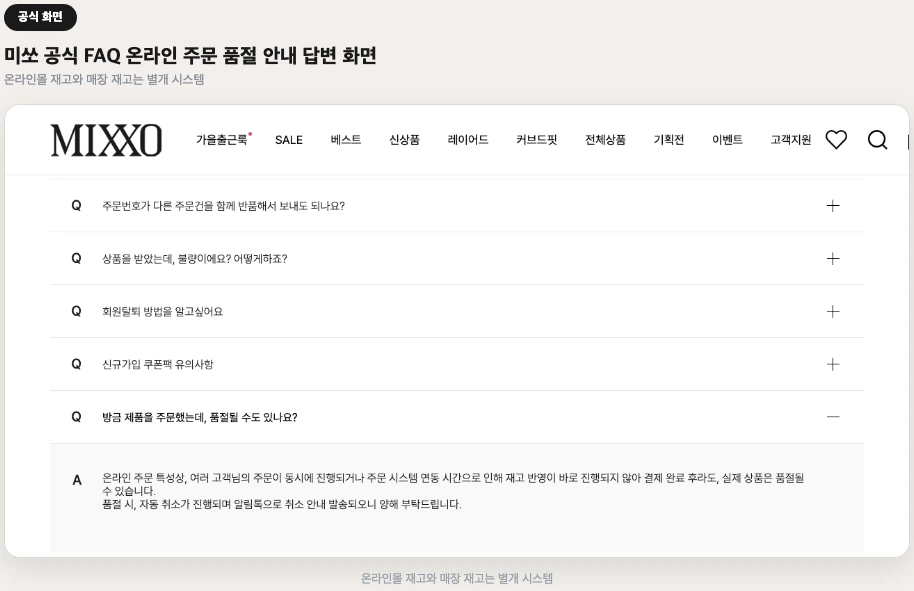This screenshot has width=914, height=591.
Task: Open the wishlist heart icon
Action: [x=836, y=139]
